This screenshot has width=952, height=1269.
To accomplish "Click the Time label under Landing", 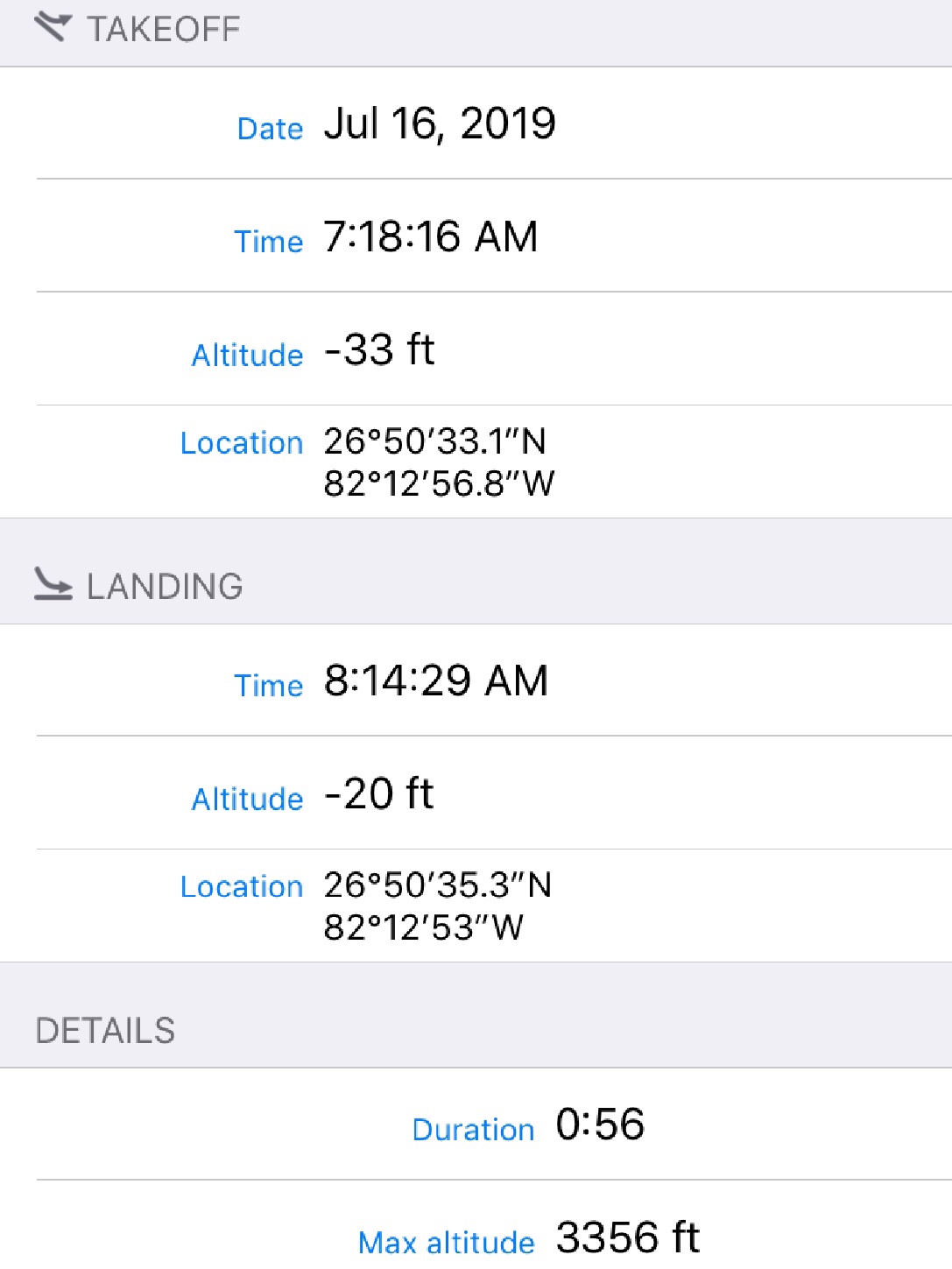I will click(x=268, y=686).
